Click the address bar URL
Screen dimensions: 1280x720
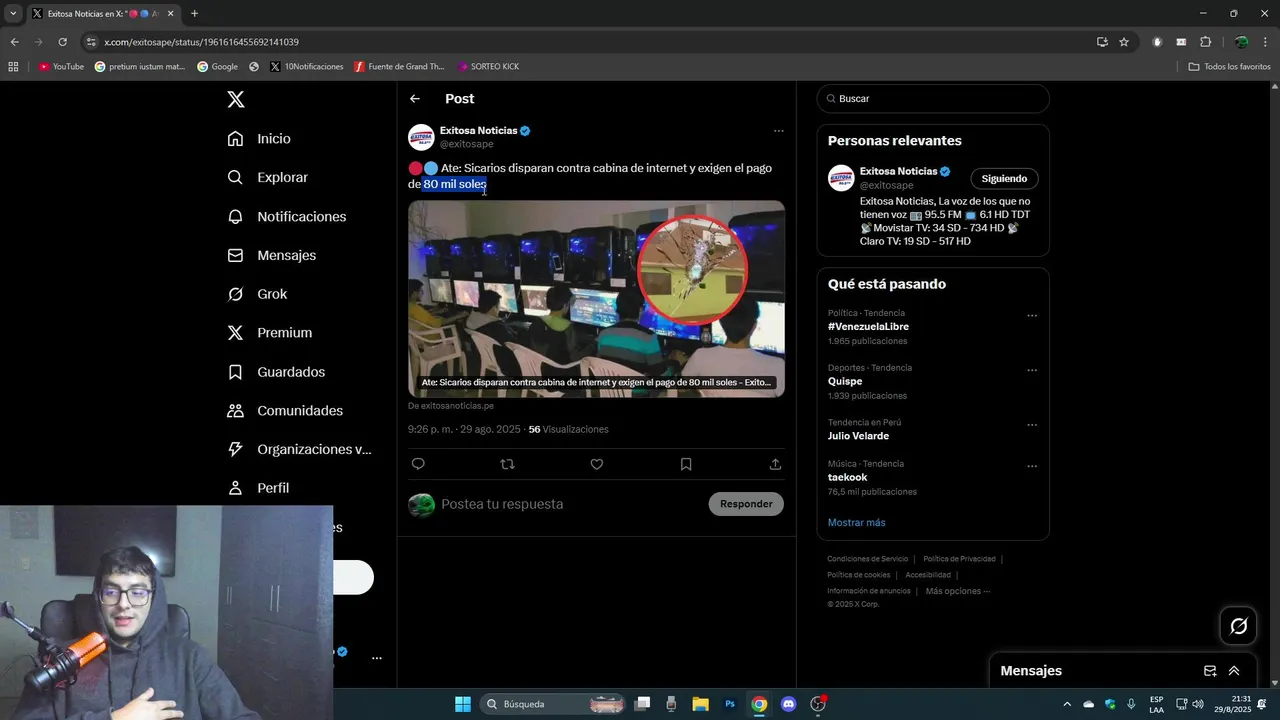click(201, 42)
